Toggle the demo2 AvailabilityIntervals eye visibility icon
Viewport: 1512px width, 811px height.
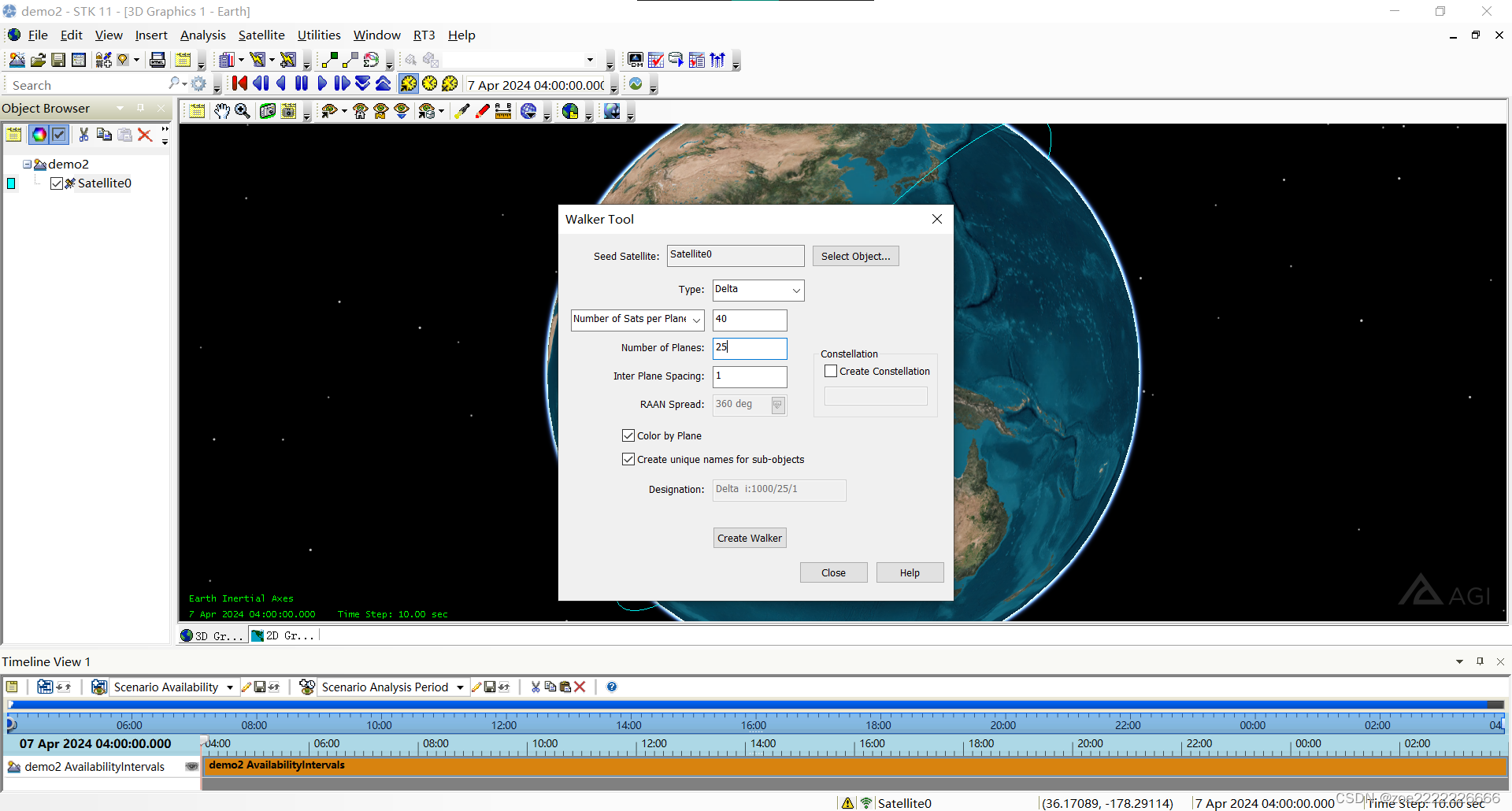tap(191, 766)
